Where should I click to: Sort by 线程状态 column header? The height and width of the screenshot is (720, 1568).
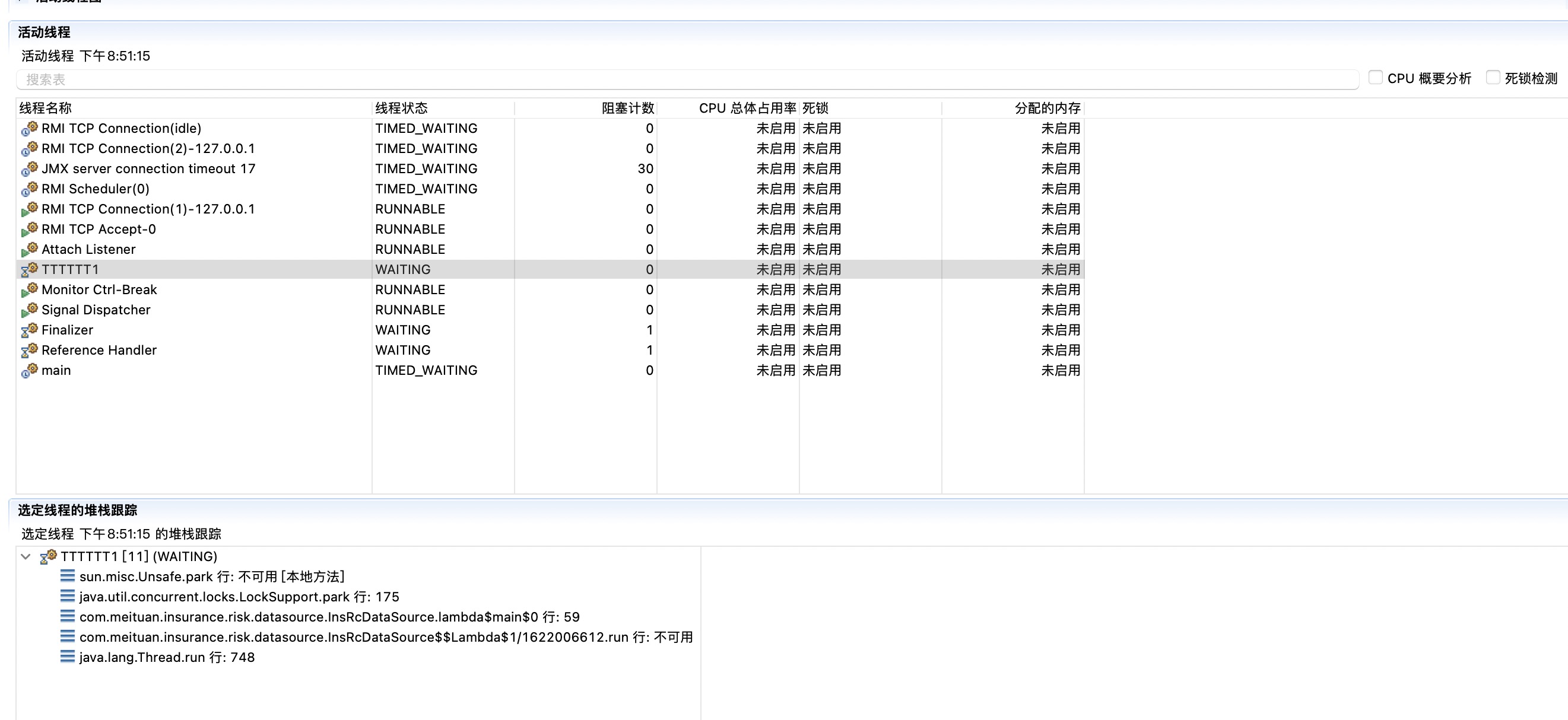(x=401, y=109)
